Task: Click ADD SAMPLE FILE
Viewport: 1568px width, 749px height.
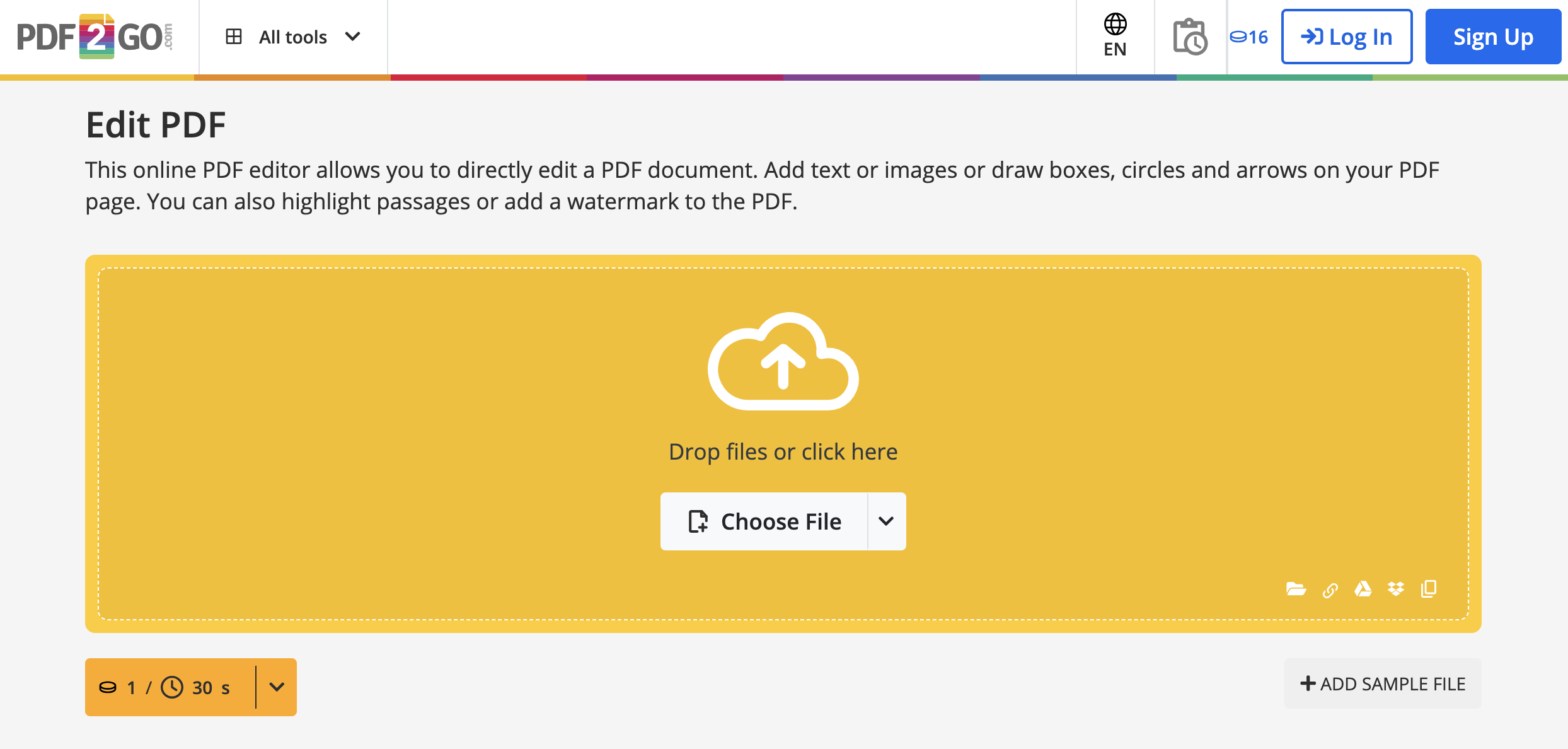Action: point(1383,684)
